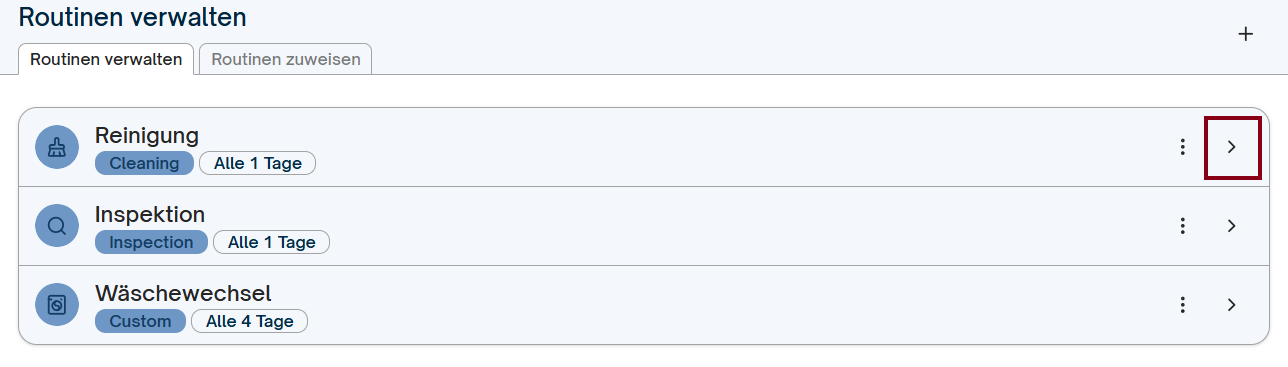Expand the Wäschewechsel routine chevron
This screenshot has width=1288, height=367.
tap(1232, 305)
